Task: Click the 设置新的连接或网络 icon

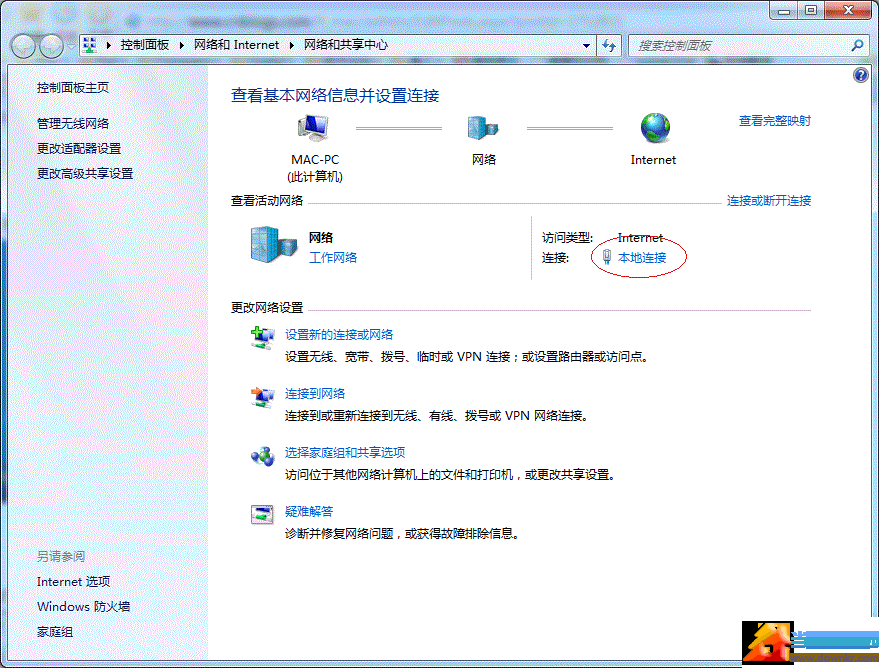Action: click(x=262, y=337)
